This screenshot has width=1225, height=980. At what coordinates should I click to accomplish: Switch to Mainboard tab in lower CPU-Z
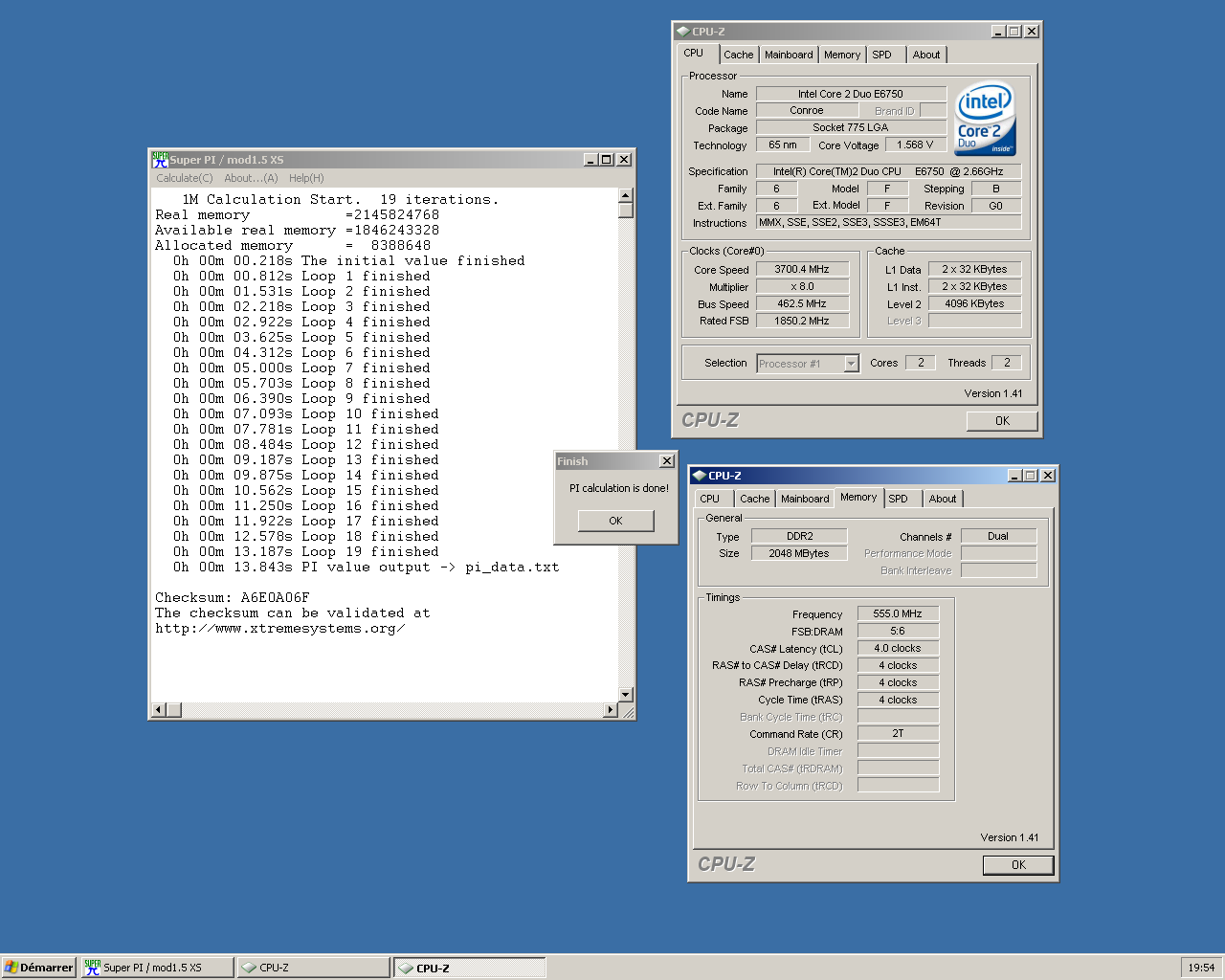tap(805, 499)
